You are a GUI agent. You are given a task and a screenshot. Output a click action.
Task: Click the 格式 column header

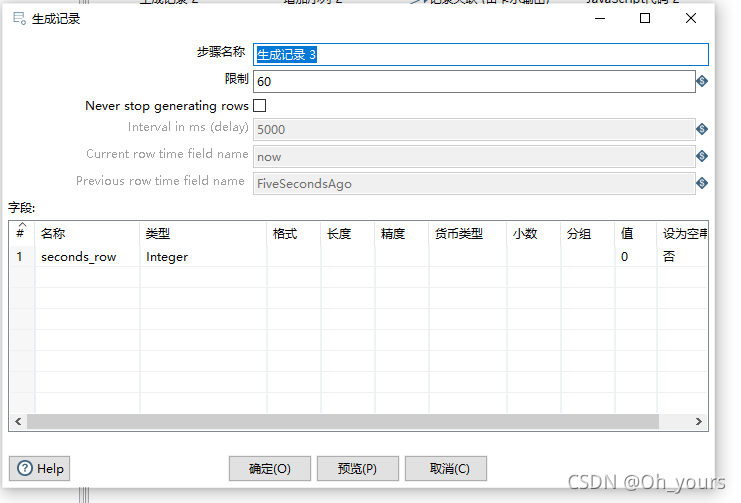click(294, 233)
